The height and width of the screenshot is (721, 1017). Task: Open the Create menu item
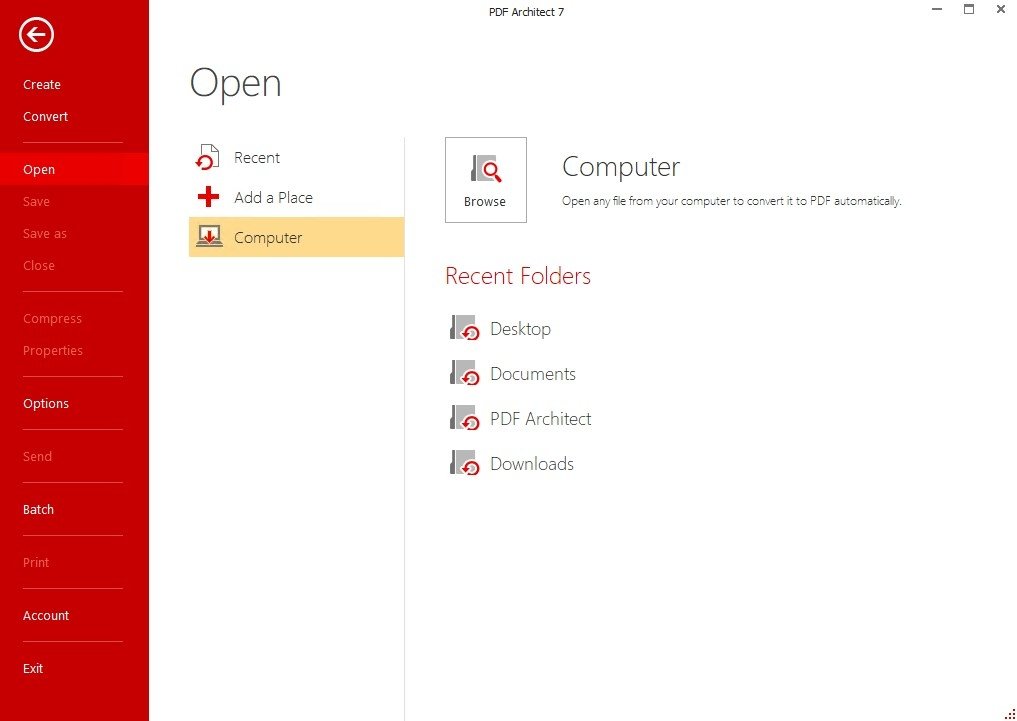pyautogui.click(x=42, y=84)
